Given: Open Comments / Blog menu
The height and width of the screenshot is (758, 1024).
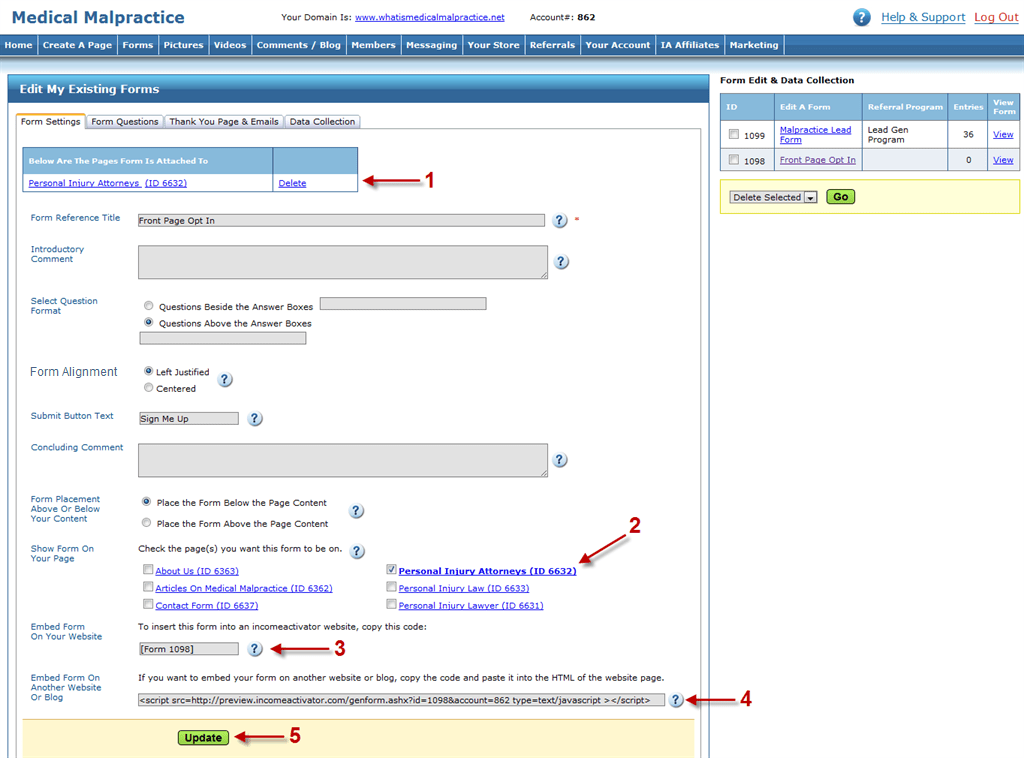Looking at the screenshot, I should click(x=298, y=45).
